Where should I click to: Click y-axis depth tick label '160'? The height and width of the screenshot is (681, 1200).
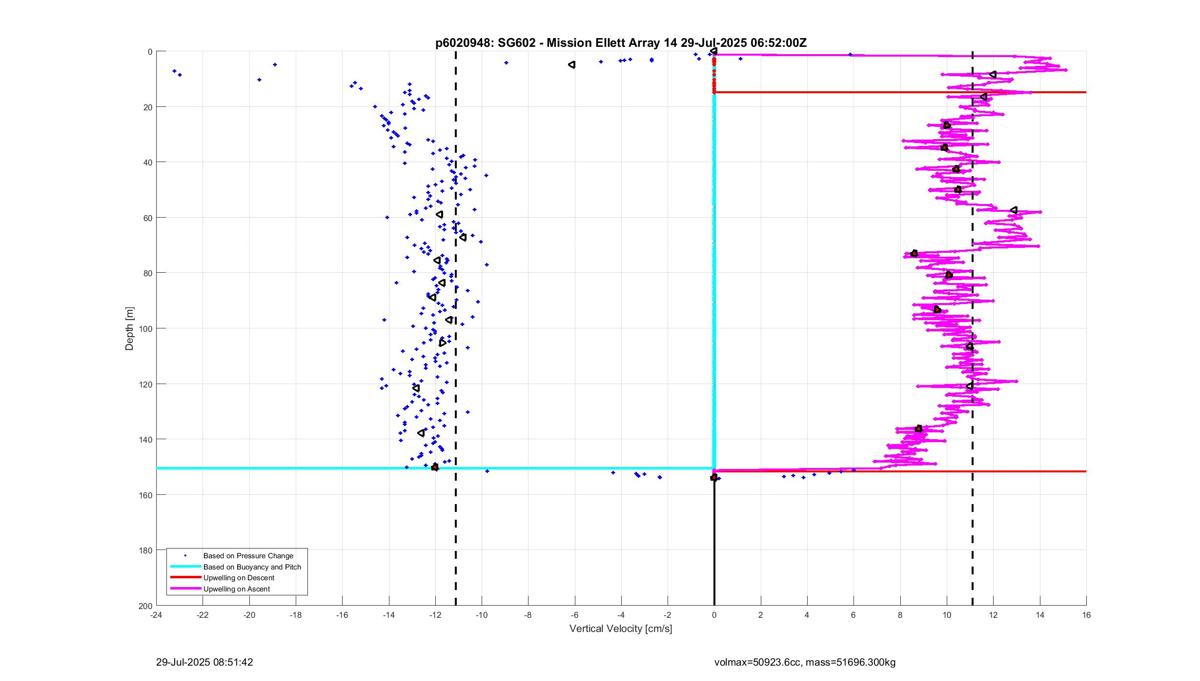146,495
